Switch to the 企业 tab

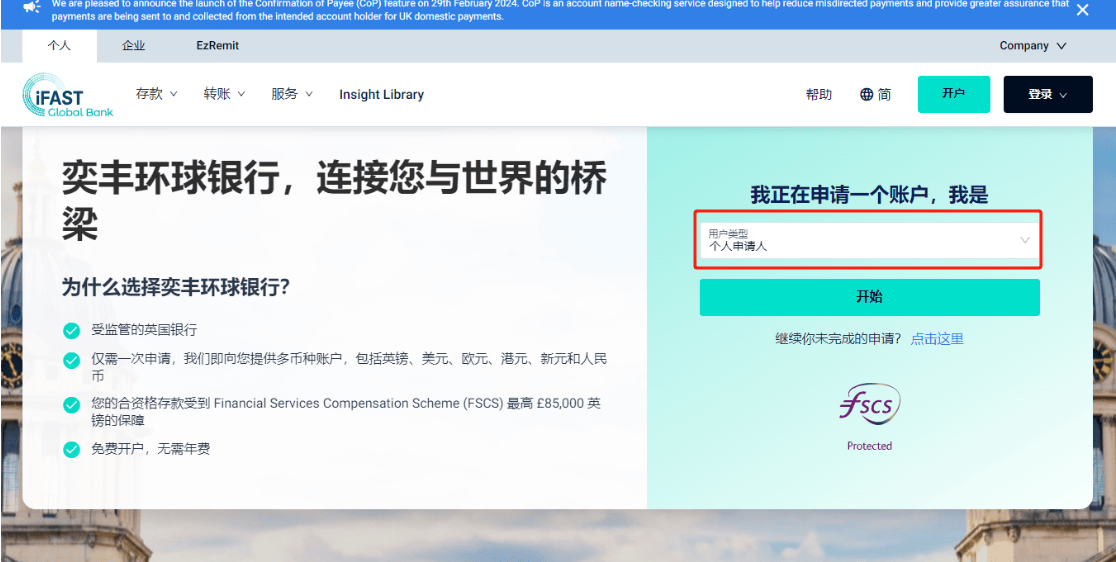(x=133, y=46)
